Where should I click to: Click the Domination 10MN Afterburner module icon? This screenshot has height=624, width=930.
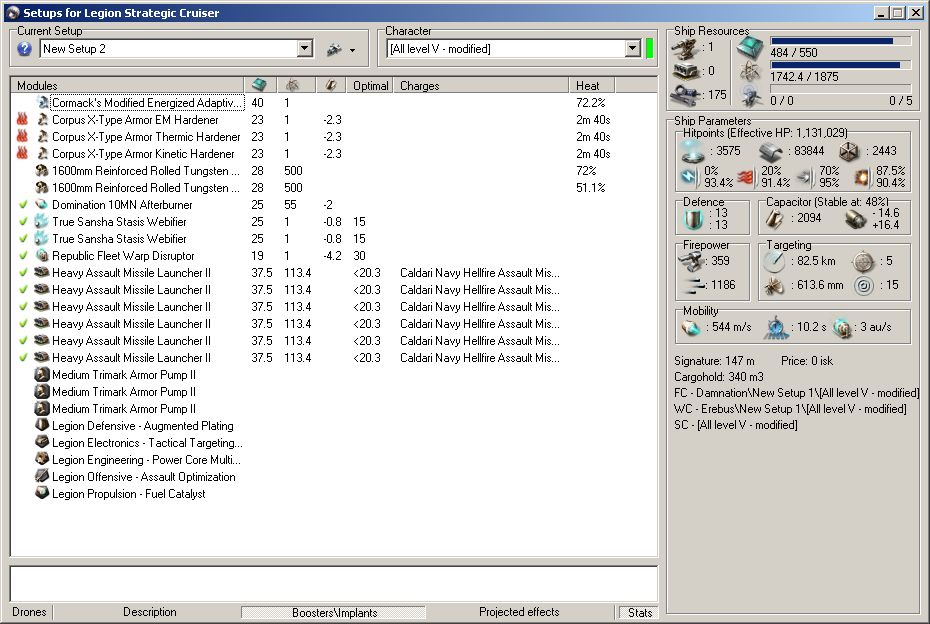(43, 205)
